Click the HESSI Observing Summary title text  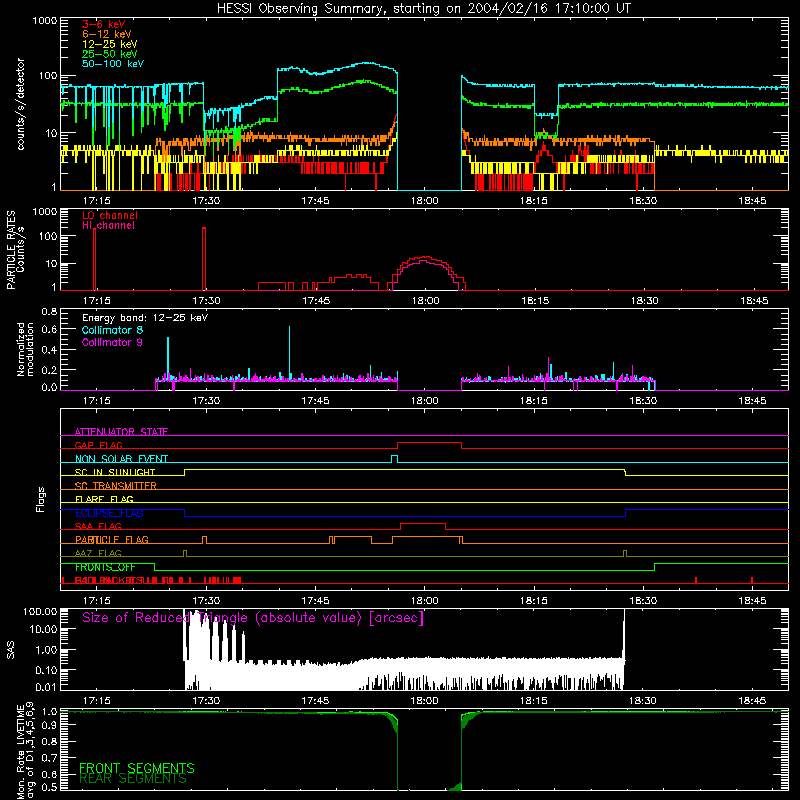(424, 9)
